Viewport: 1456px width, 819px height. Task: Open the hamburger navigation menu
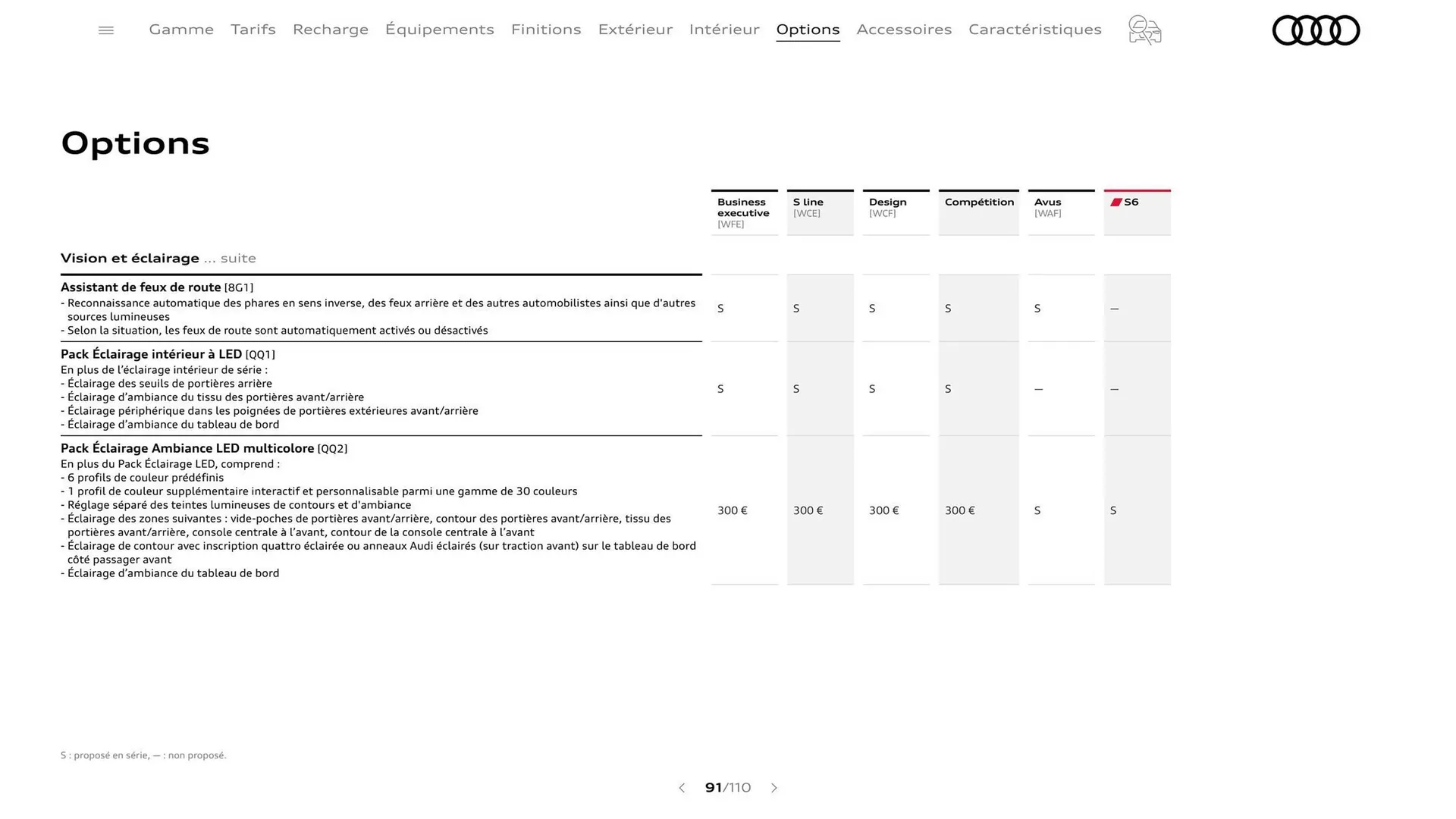(105, 30)
